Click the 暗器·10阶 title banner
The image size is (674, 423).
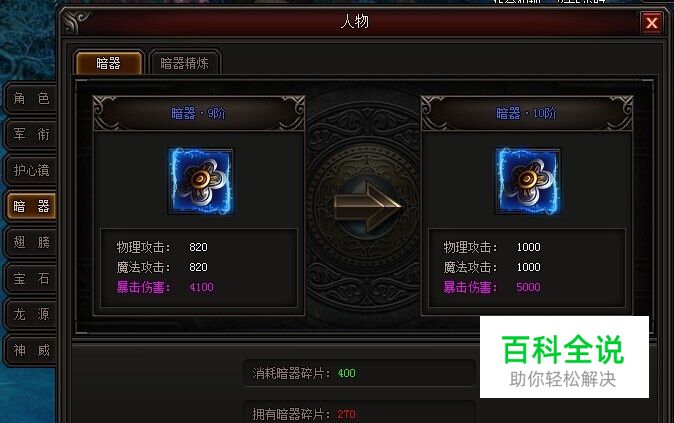point(527,113)
